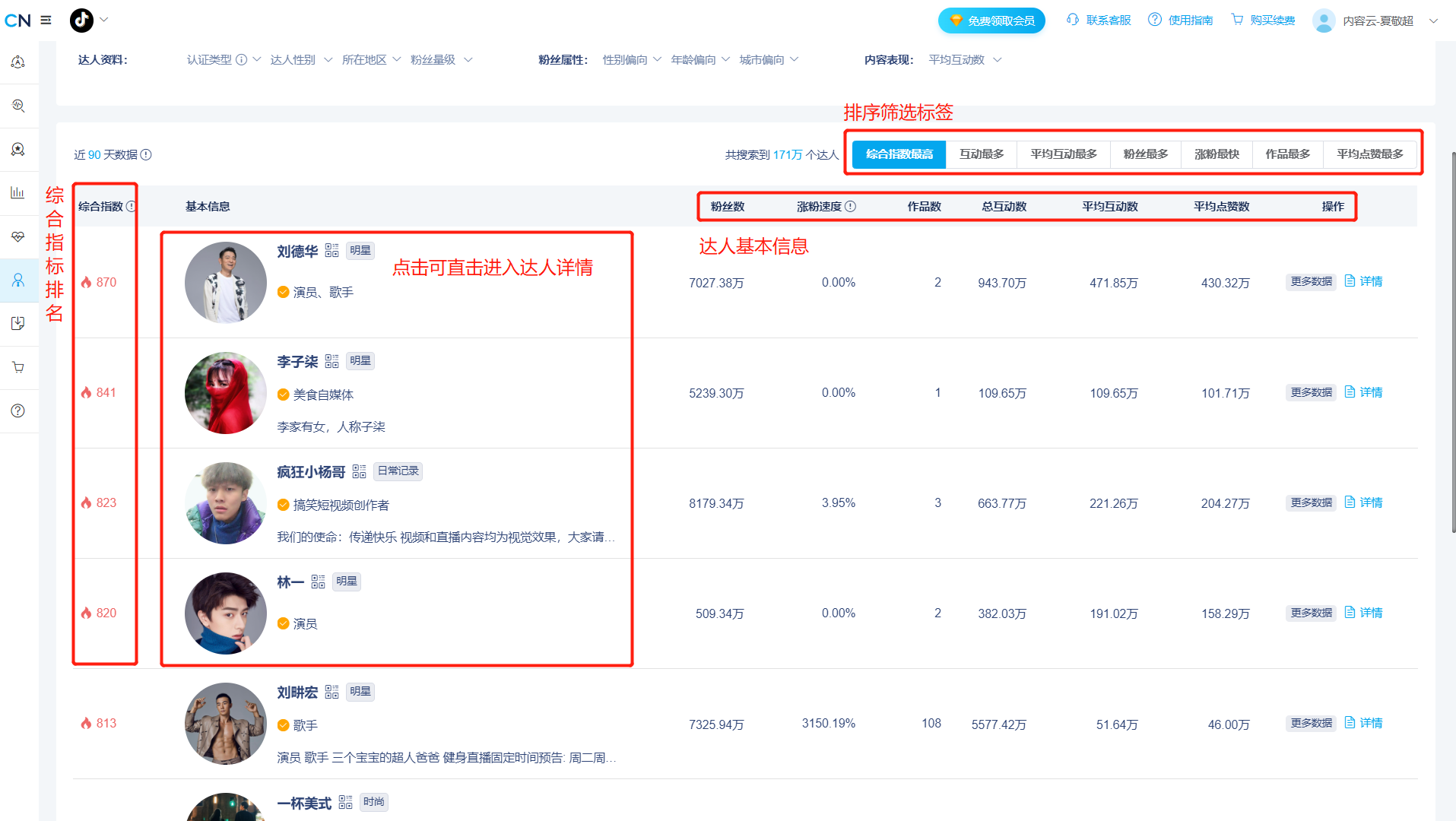This screenshot has height=821, width=1456.
Task: Open the help question mark icon in the sidebar
Action: coord(18,411)
